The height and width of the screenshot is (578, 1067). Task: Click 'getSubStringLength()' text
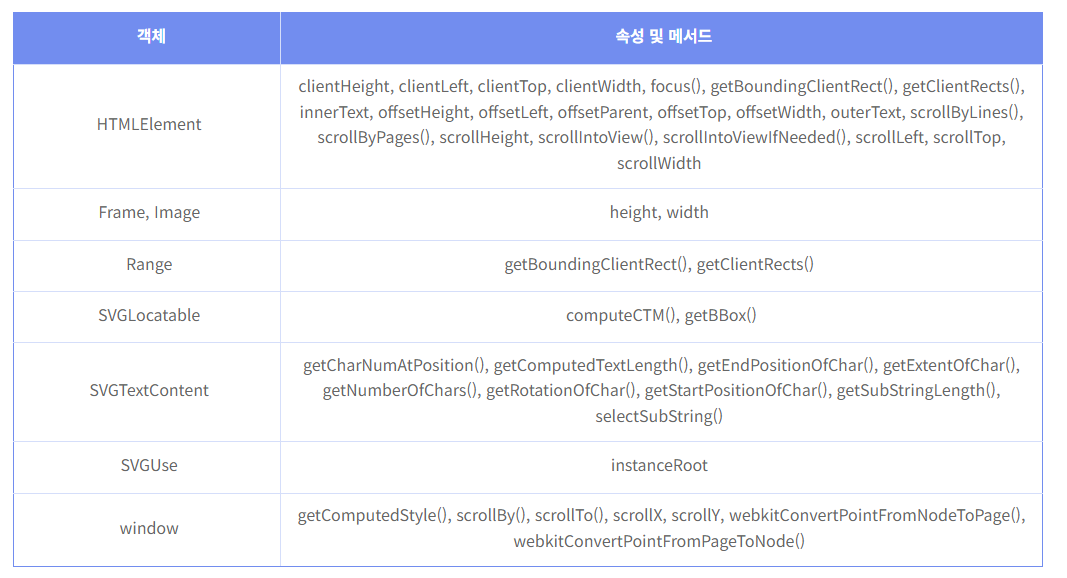[917, 391]
